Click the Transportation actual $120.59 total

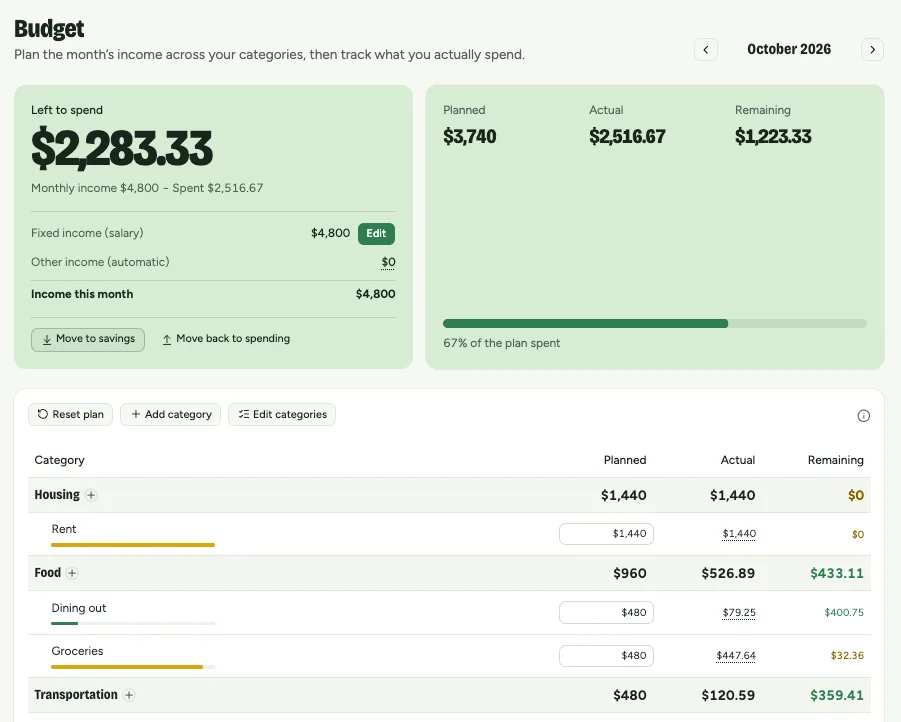click(728, 696)
